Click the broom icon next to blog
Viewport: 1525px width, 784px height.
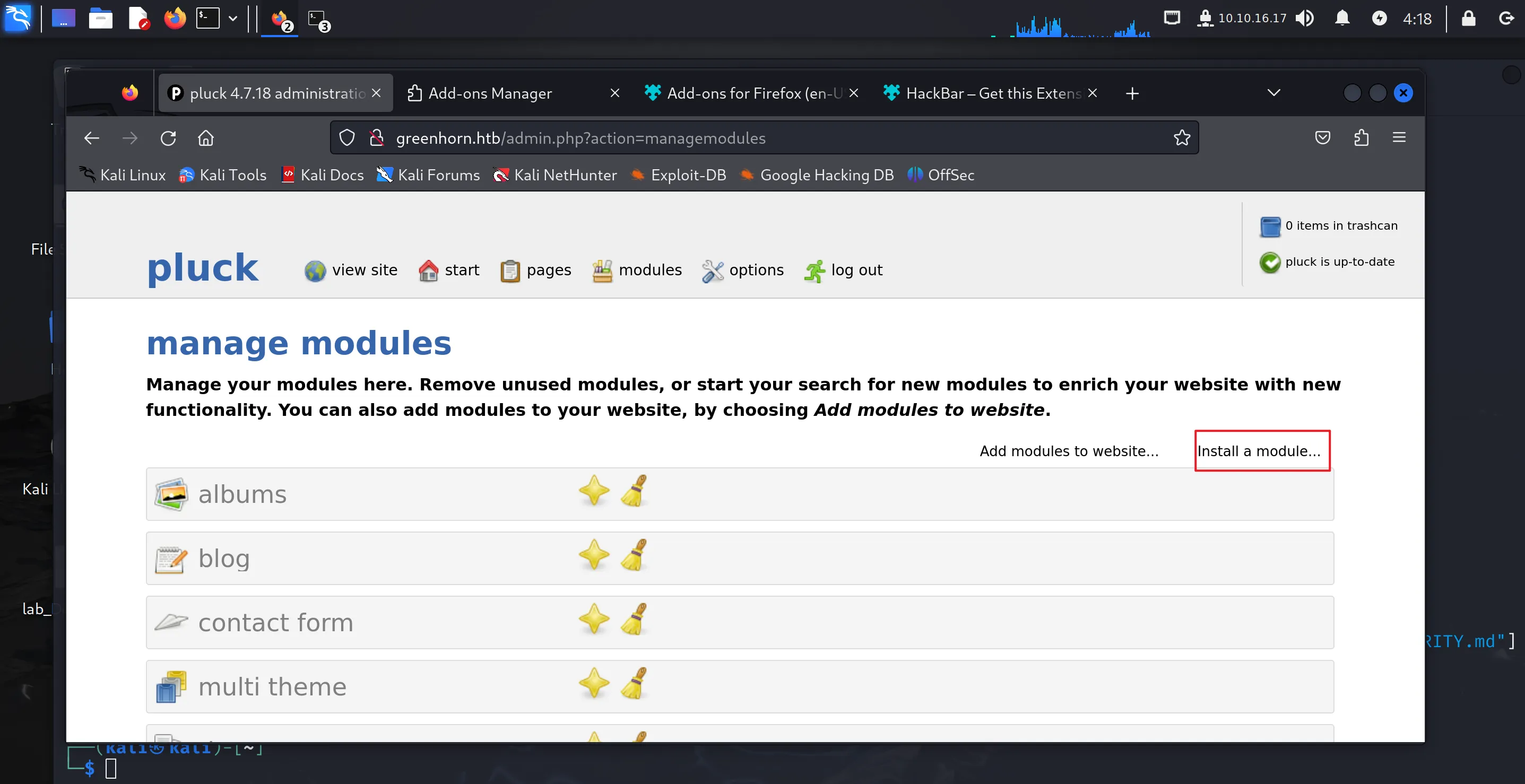coord(634,555)
